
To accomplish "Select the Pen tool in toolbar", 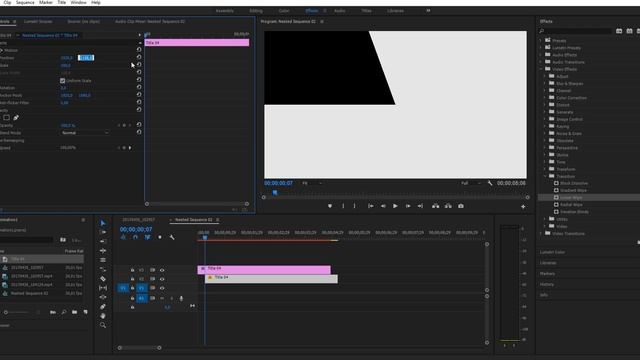I will click(103, 307).
